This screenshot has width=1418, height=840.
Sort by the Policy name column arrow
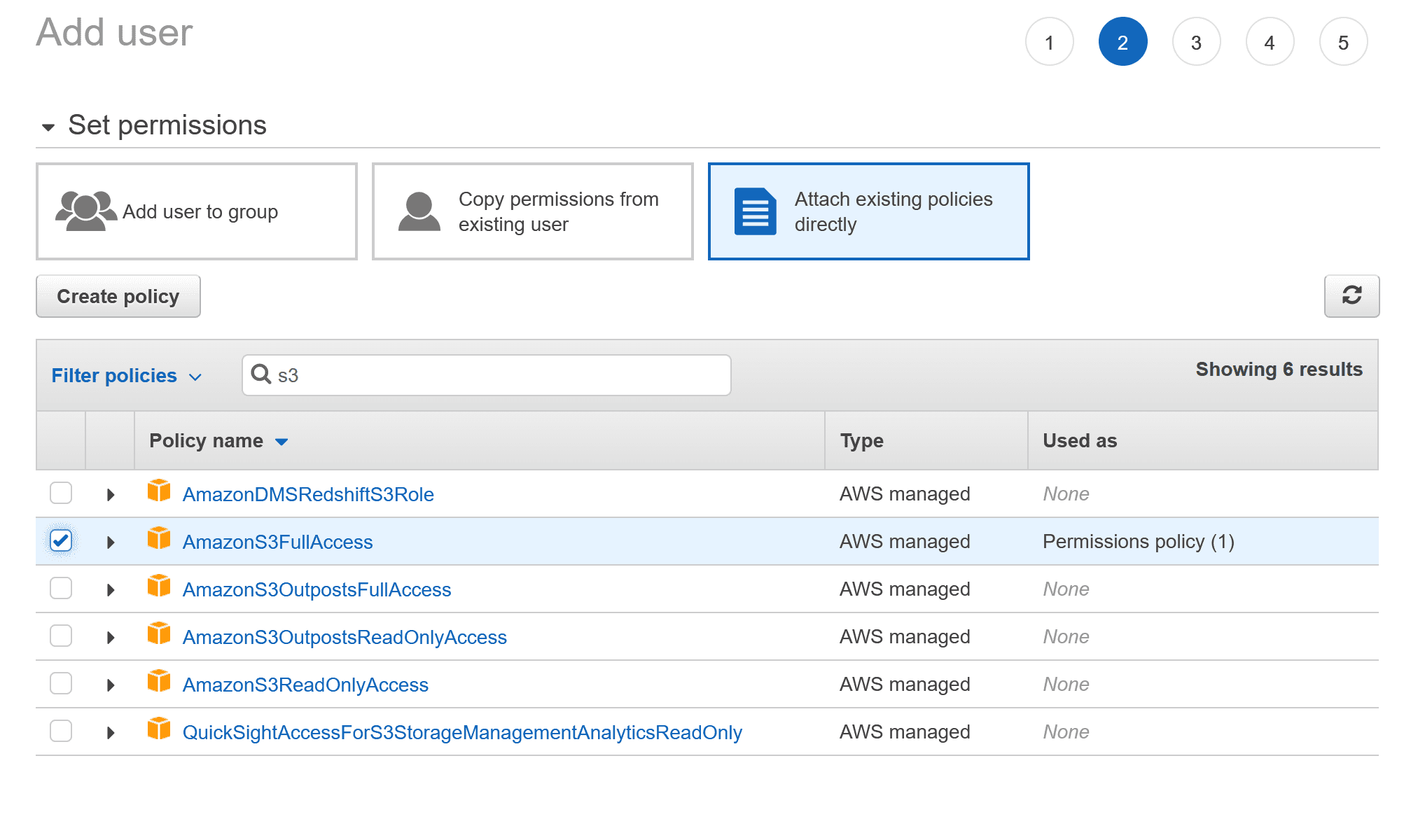[x=281, y=442]
